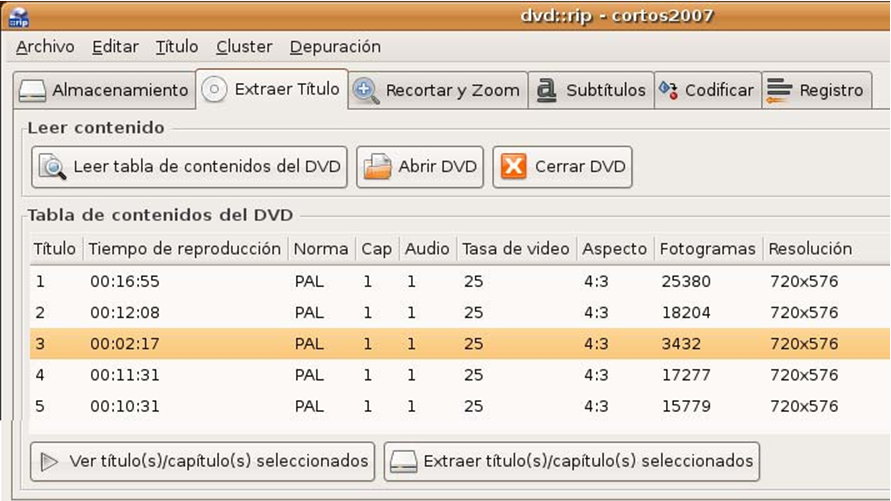Click the open folder icon in Abrir DVD
The width and height of the screenshot is (891, 501).
coord(377,167)
